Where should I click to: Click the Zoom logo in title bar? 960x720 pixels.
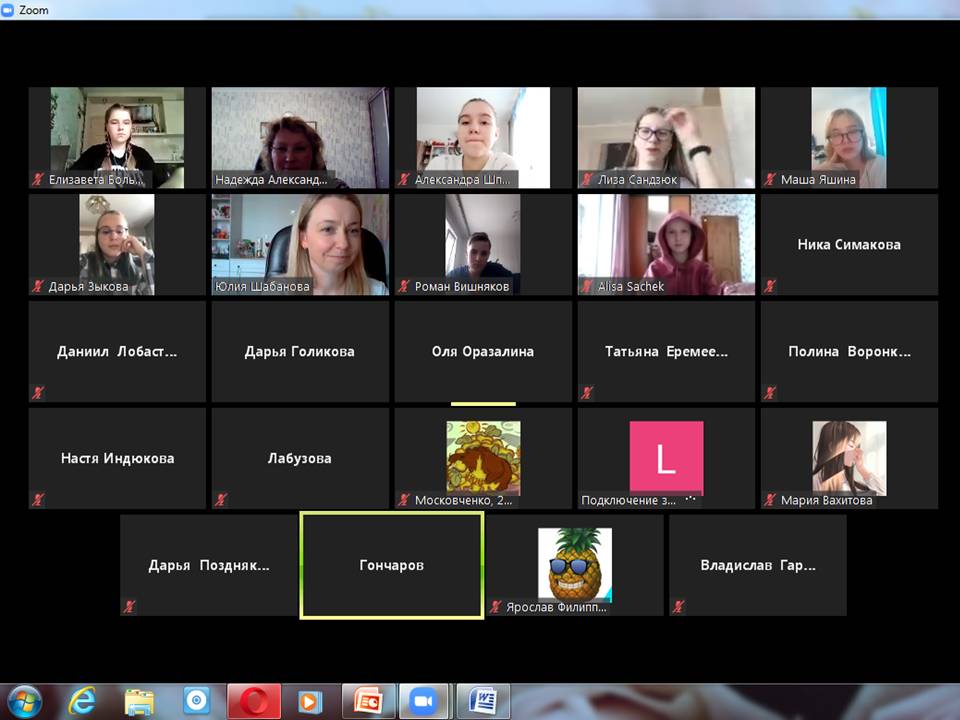click(9, 9)
